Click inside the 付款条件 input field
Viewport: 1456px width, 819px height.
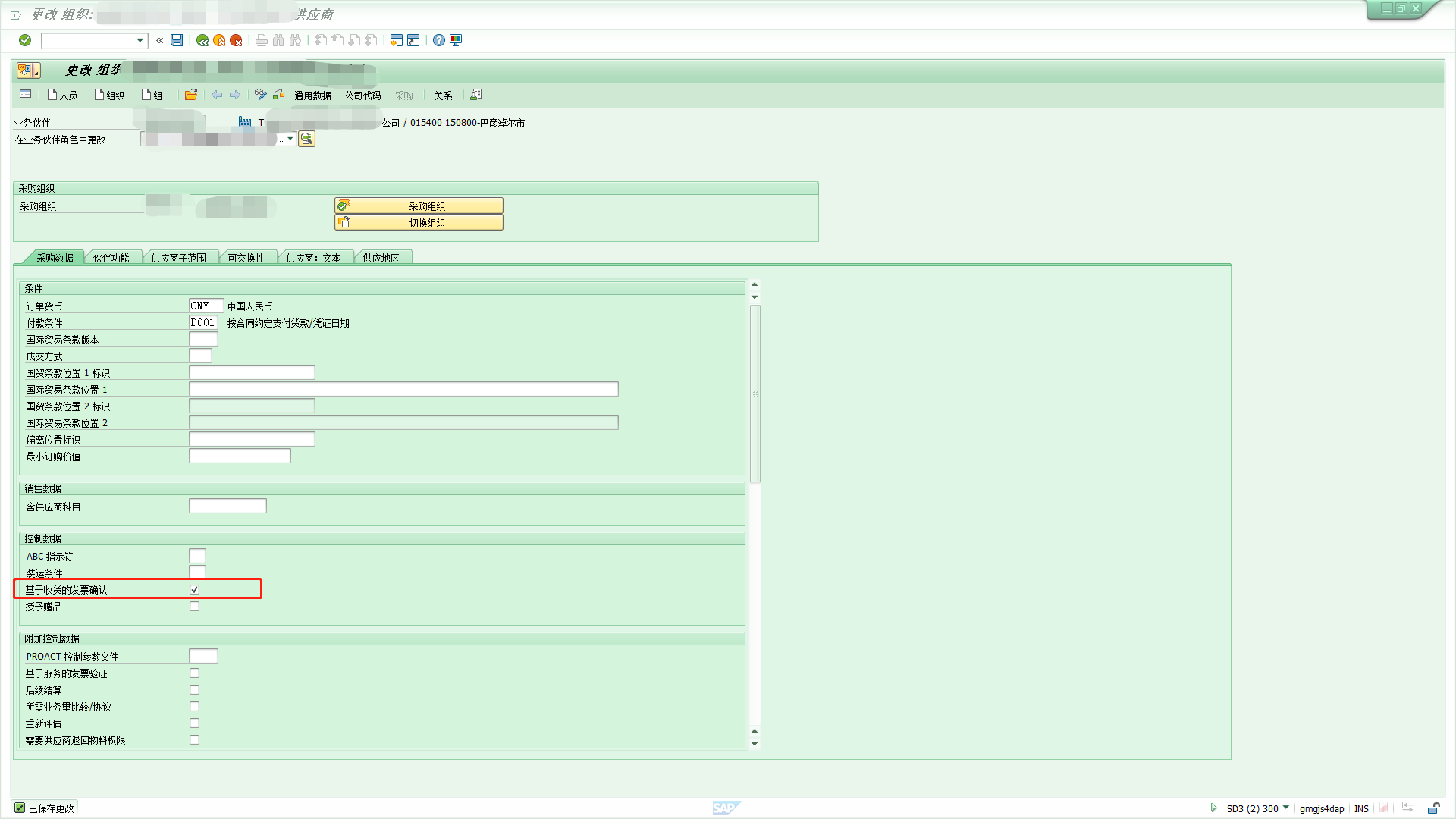click(203, 322)
